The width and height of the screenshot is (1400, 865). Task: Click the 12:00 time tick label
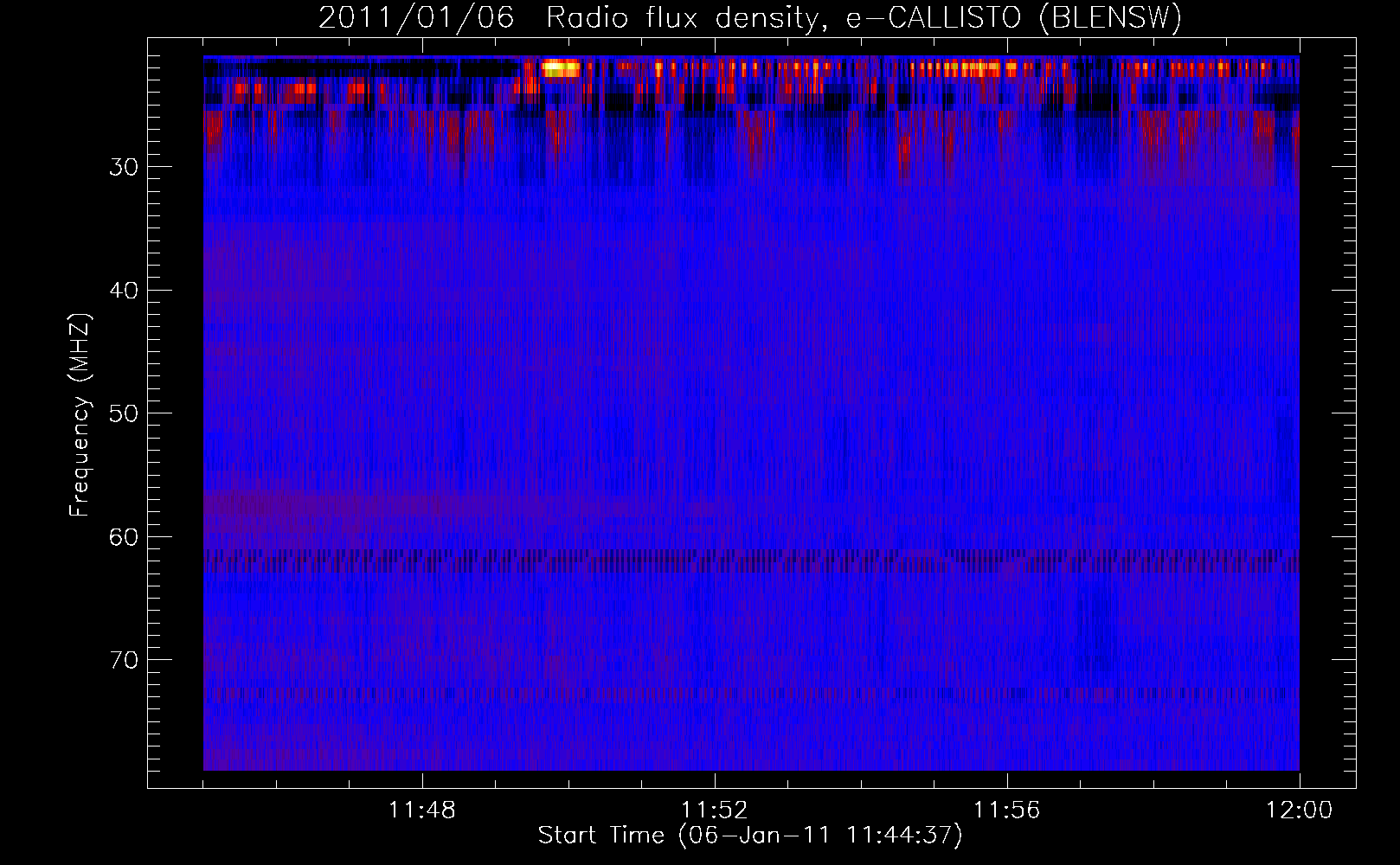pos(1300,810)
